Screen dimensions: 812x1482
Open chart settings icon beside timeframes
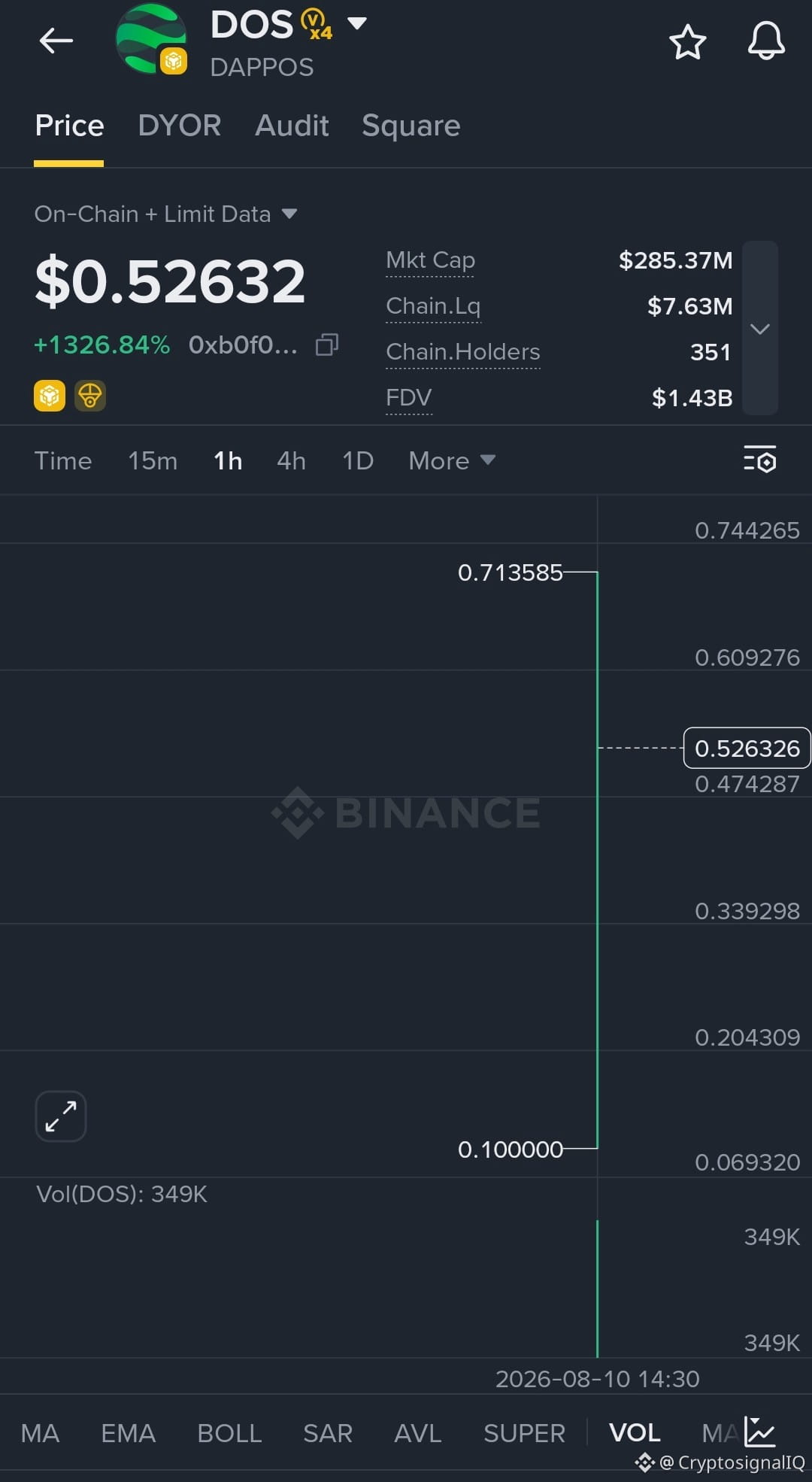coord(759,460)
